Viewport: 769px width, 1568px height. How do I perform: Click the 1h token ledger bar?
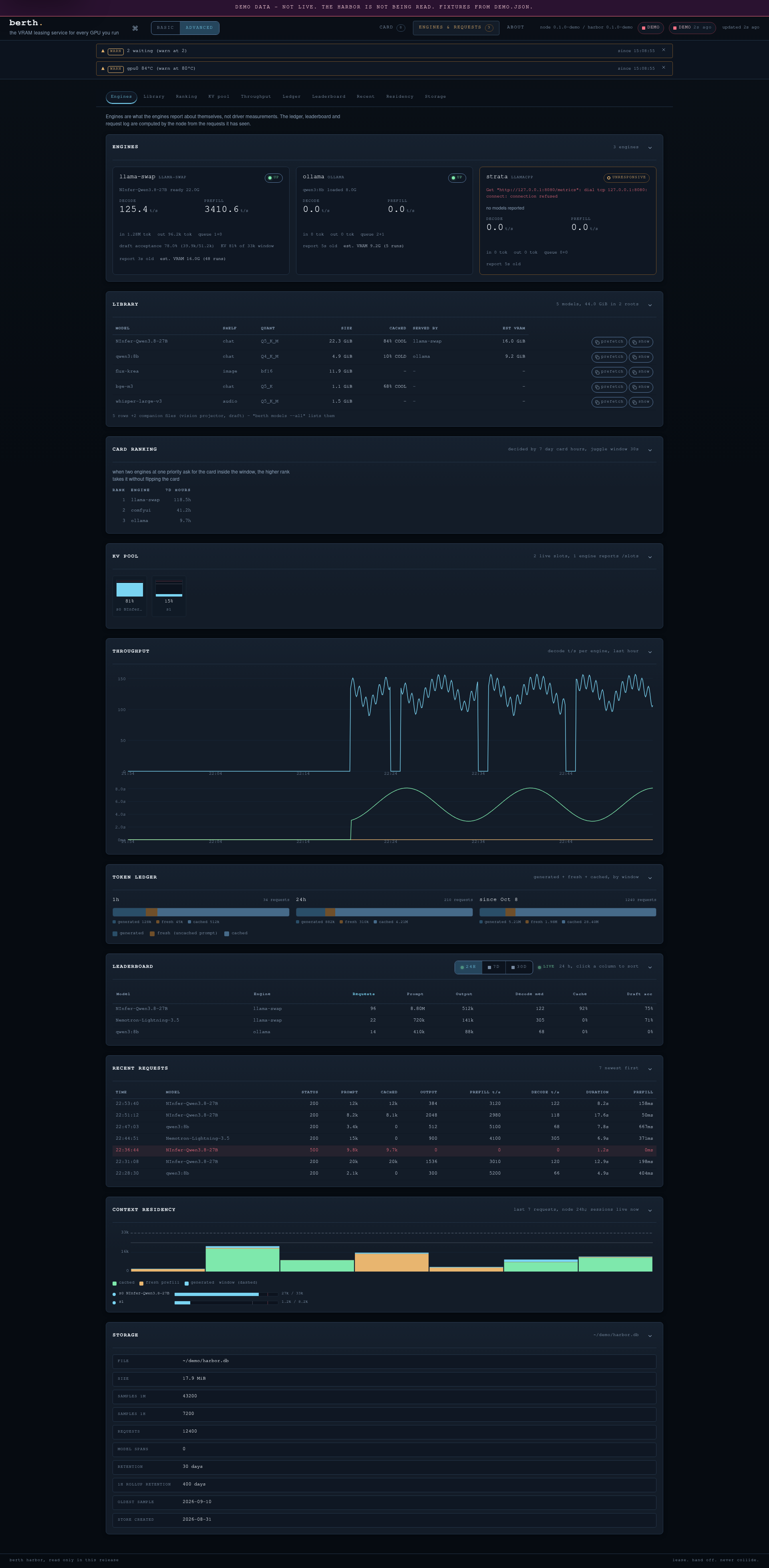201,912
